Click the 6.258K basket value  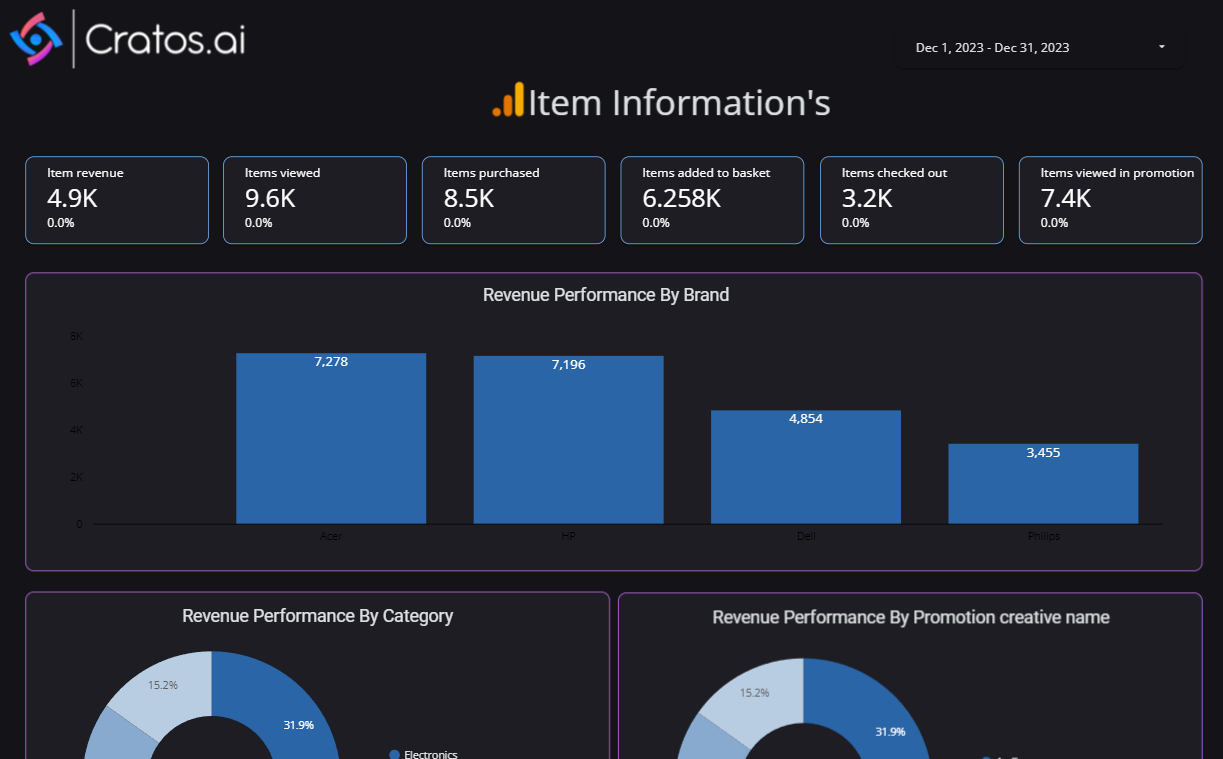pos(682,198)
